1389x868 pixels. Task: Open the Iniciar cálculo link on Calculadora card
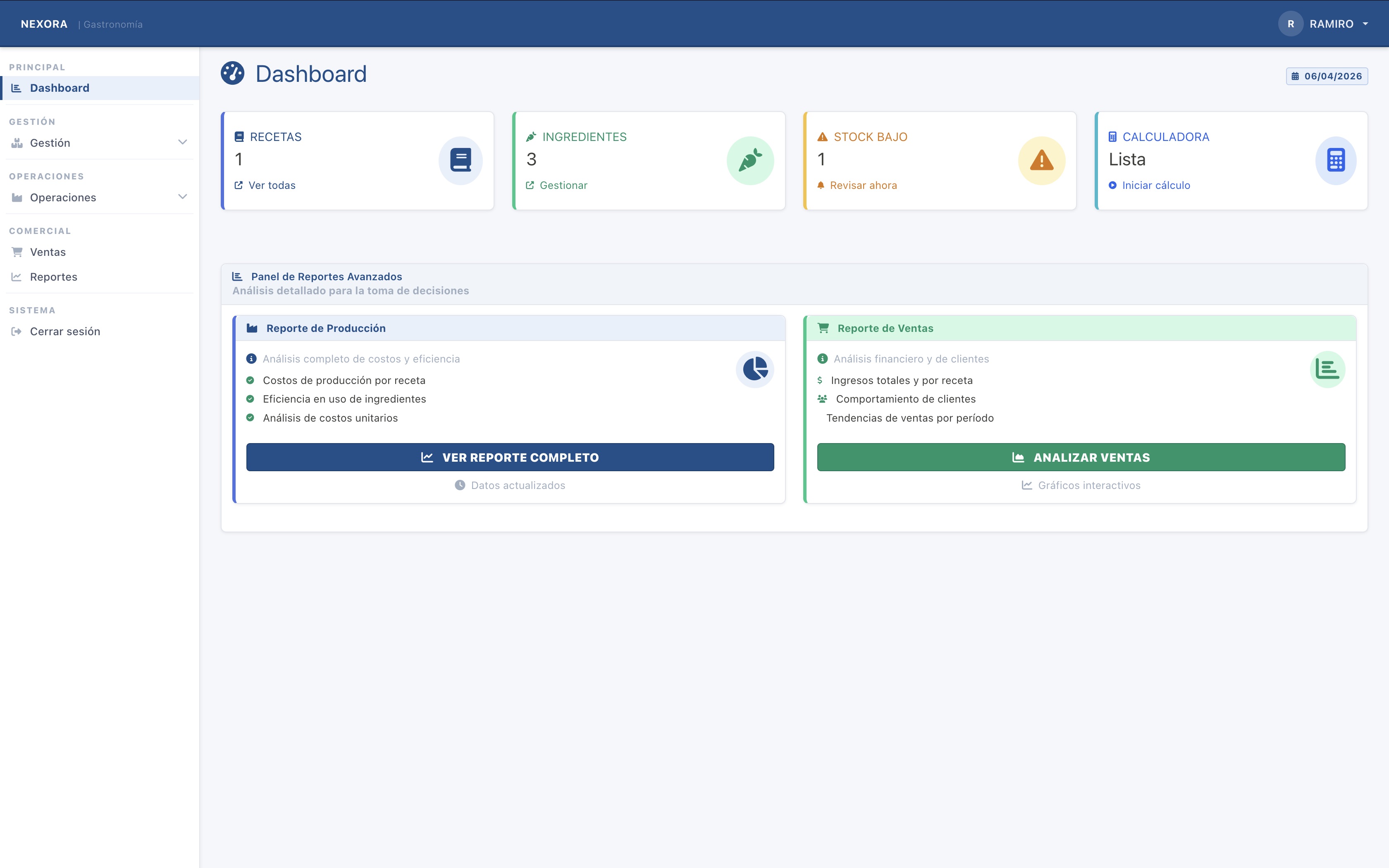point(1155,185)
